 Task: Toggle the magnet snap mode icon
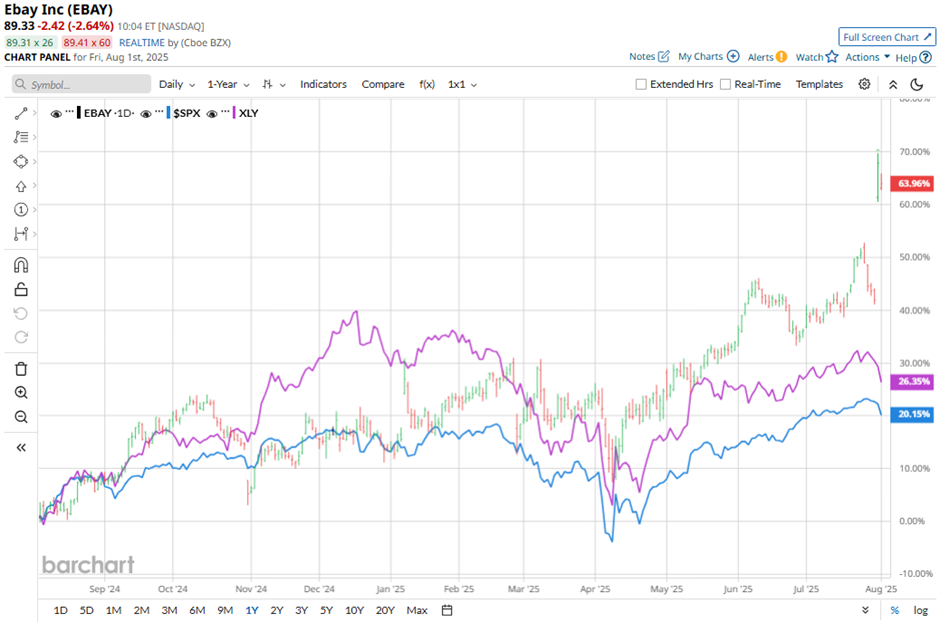tap(21, 265)
